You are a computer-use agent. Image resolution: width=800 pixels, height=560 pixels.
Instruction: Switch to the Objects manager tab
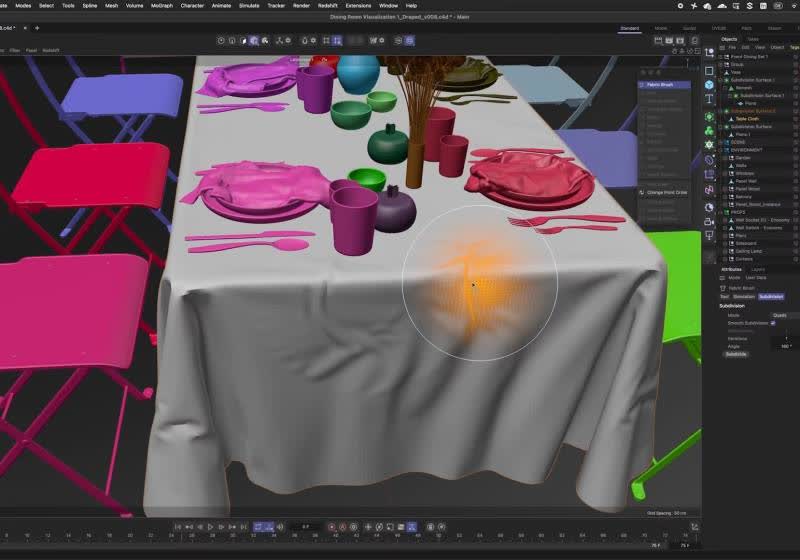tap(729, 39)
